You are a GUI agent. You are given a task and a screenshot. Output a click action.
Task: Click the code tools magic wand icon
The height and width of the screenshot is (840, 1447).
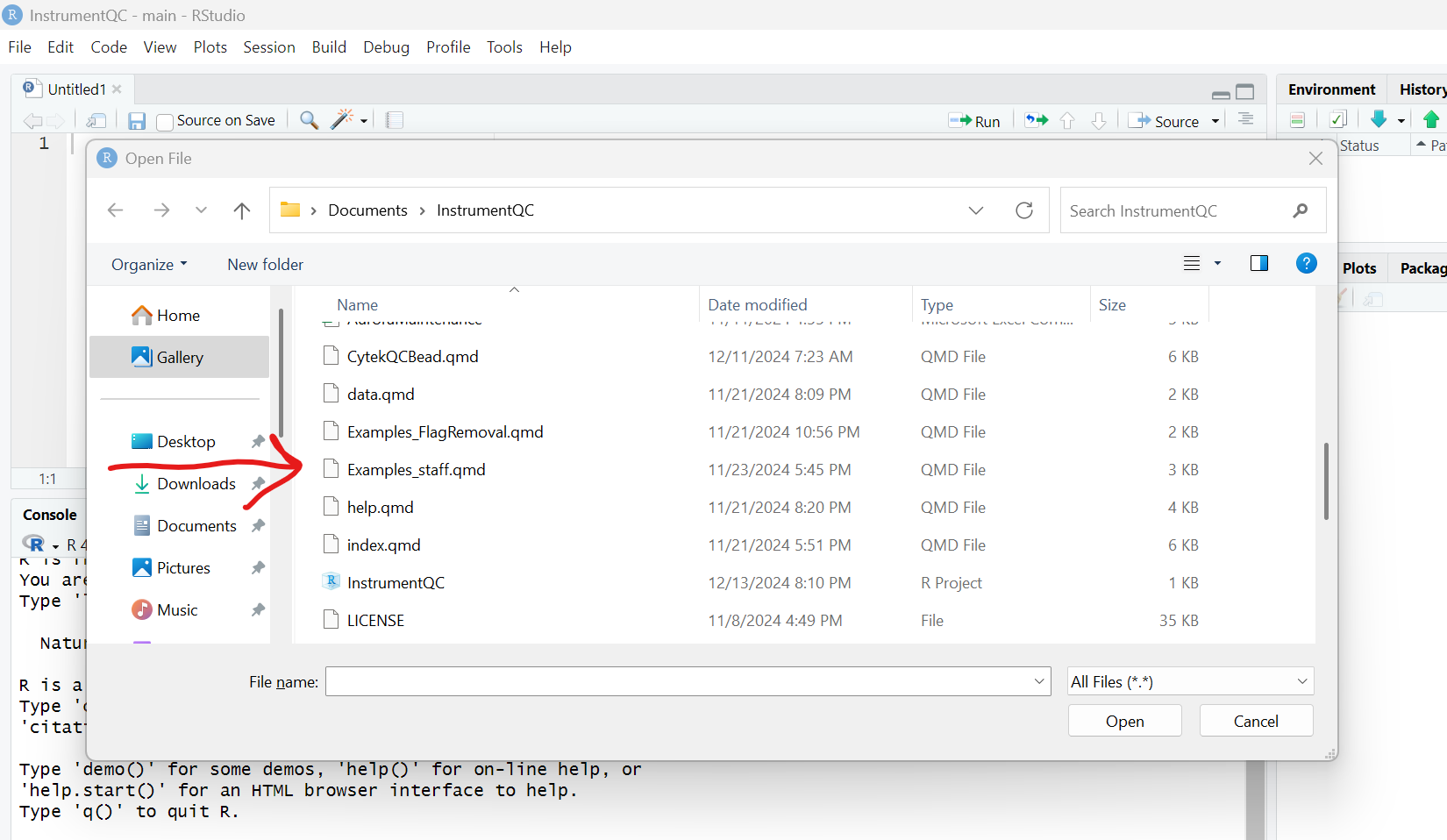pyautogui.click(x=342, y=119)
